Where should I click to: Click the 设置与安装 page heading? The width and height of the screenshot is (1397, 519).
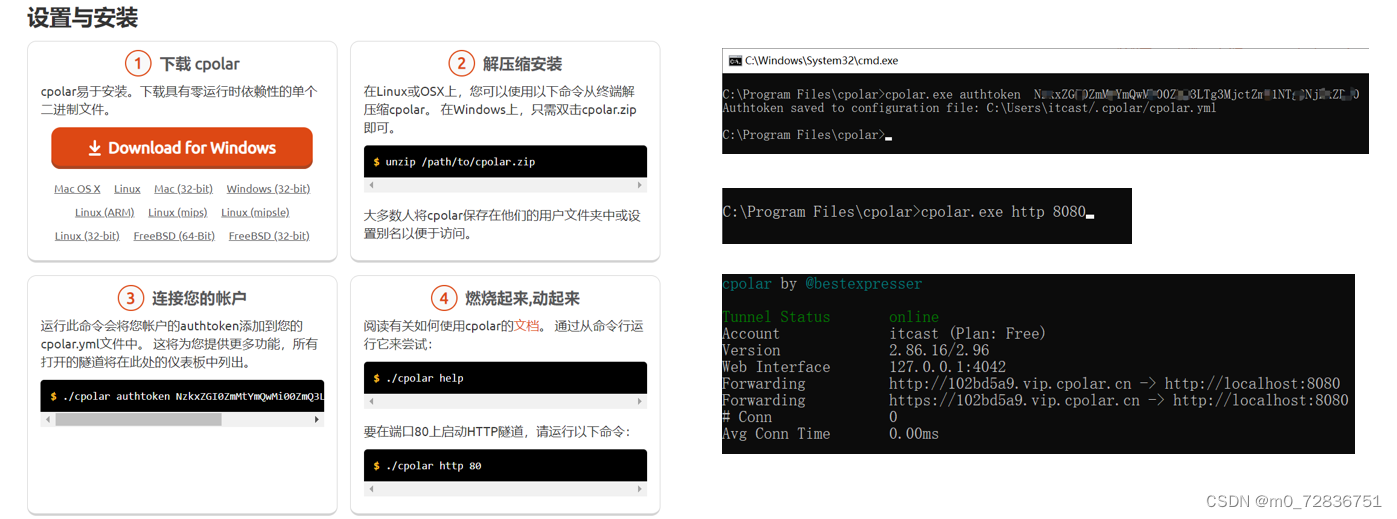[x=82, y=18]
